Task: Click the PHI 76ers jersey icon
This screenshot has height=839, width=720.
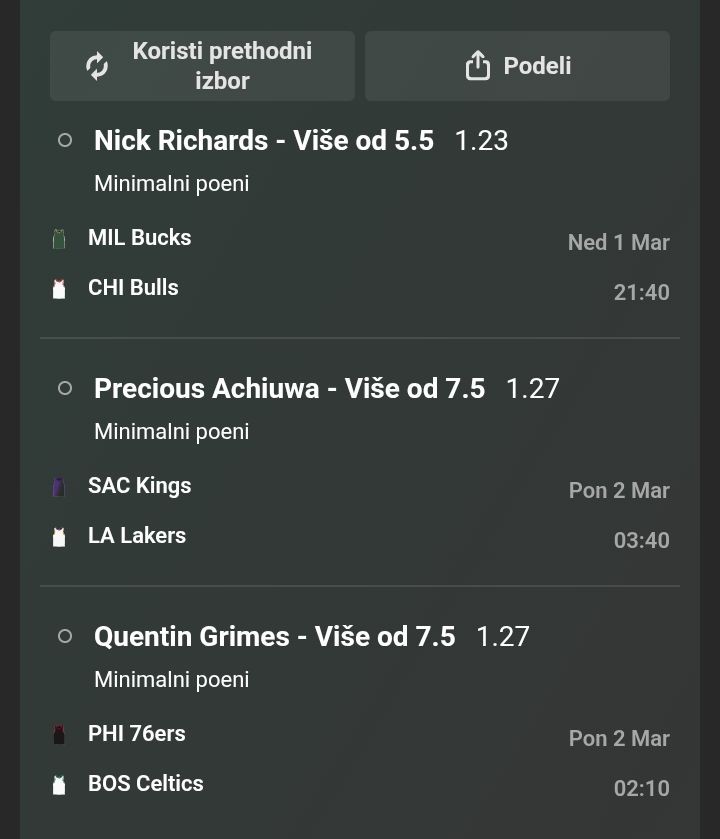Action: point(59,734)
